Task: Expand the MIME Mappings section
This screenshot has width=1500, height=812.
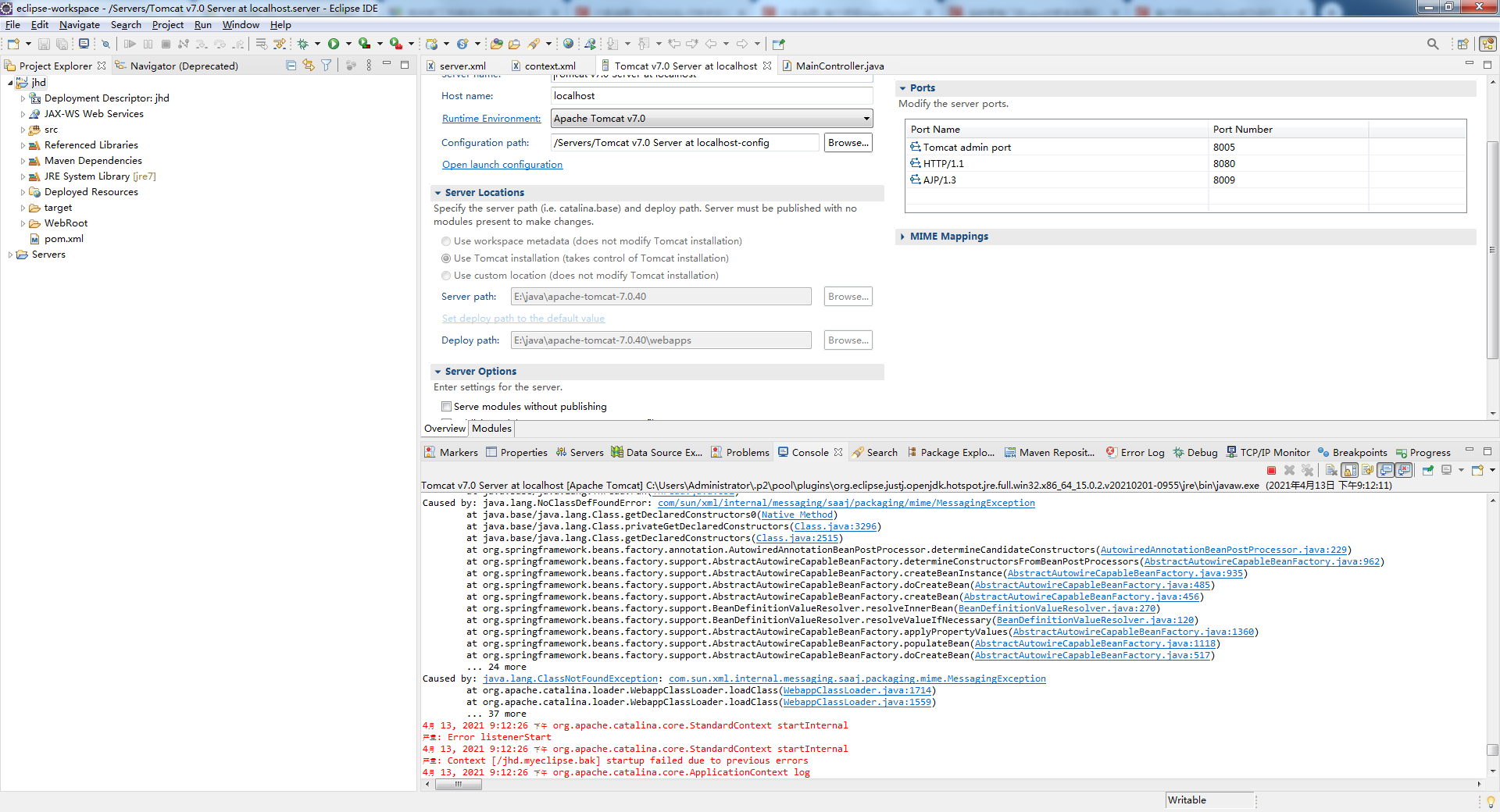Action: click(x=902, y=237)
